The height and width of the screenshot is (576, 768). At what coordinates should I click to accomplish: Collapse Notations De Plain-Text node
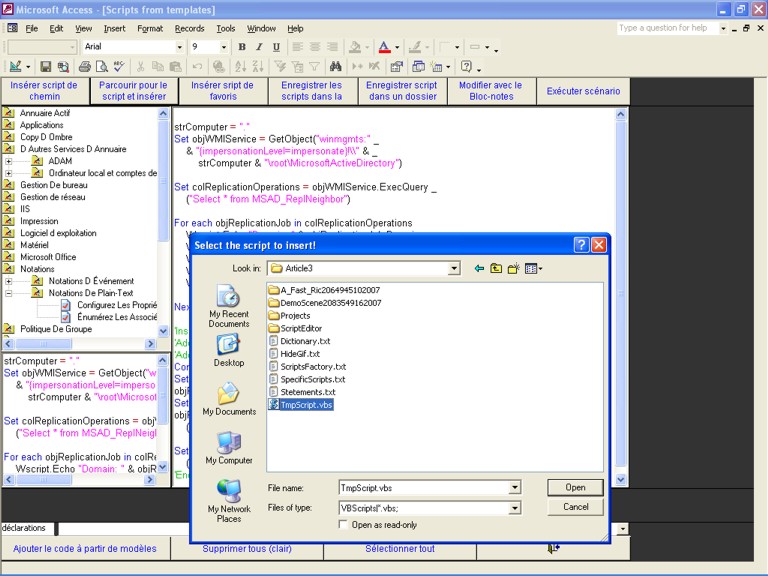coord(8,293)
